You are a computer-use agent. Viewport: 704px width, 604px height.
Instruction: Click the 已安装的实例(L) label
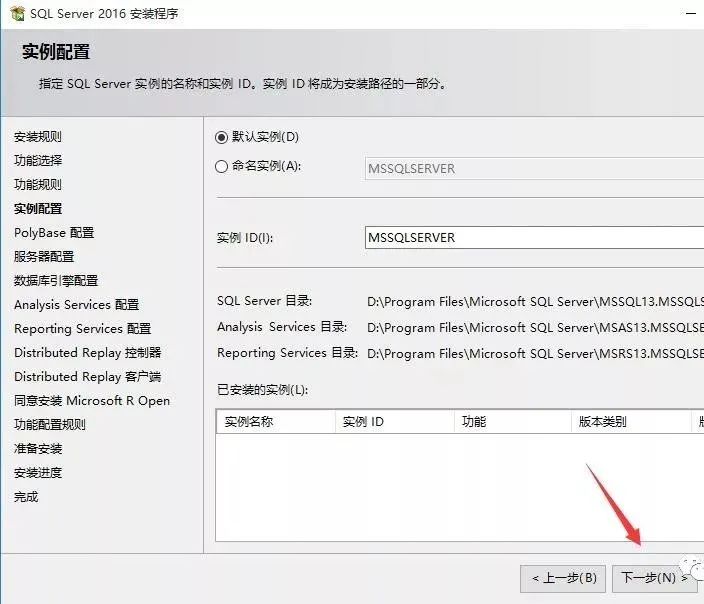click(263, 390)
